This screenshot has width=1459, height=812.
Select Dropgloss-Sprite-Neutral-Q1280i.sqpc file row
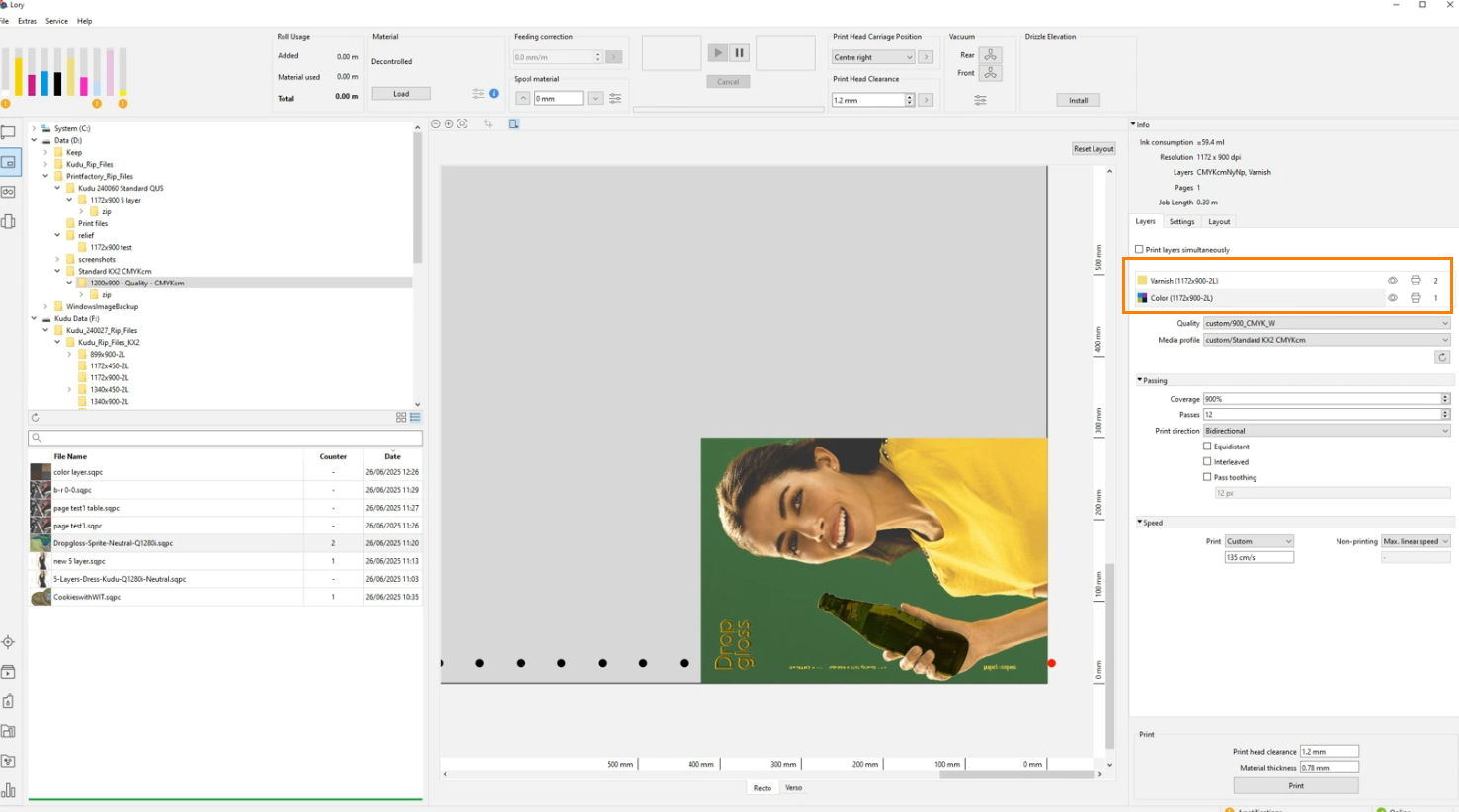225,543
